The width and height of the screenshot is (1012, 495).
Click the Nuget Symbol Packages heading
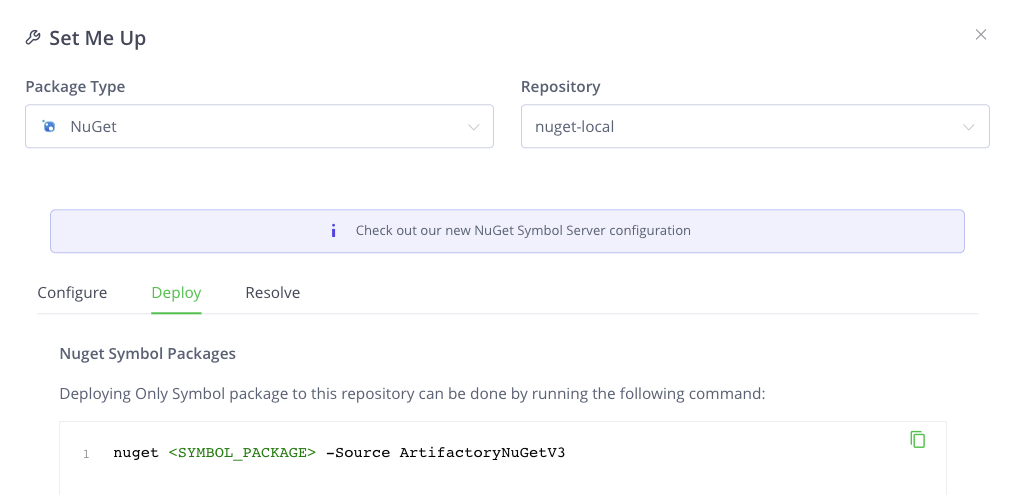coord(147,354)
